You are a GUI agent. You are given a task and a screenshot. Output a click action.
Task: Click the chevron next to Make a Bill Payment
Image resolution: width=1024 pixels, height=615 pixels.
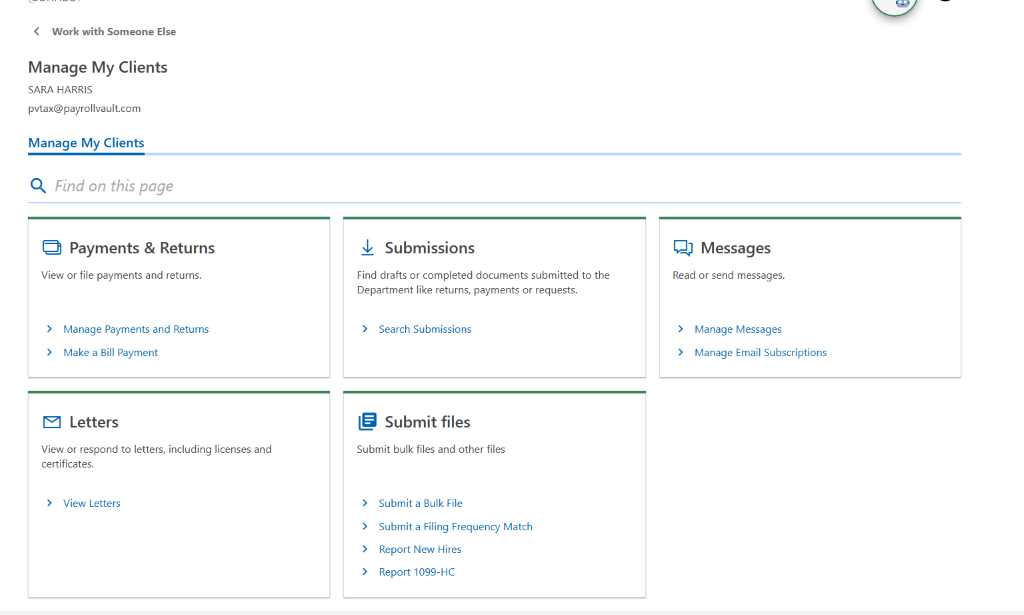pyautogui.click(x=50, y=352)
